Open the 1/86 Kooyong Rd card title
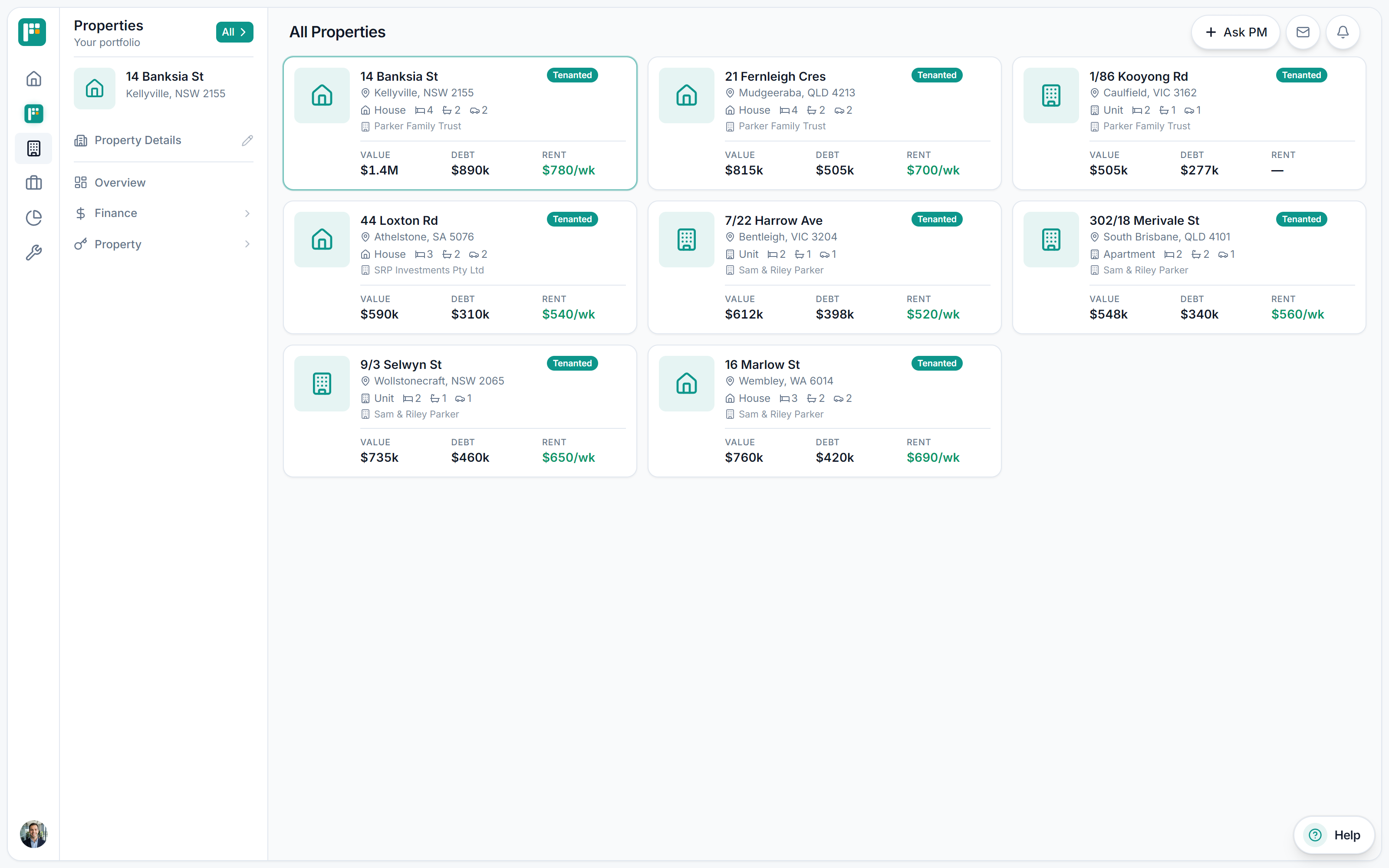Viewport: 1389px width, 868px height. [x=1139, y=76]
